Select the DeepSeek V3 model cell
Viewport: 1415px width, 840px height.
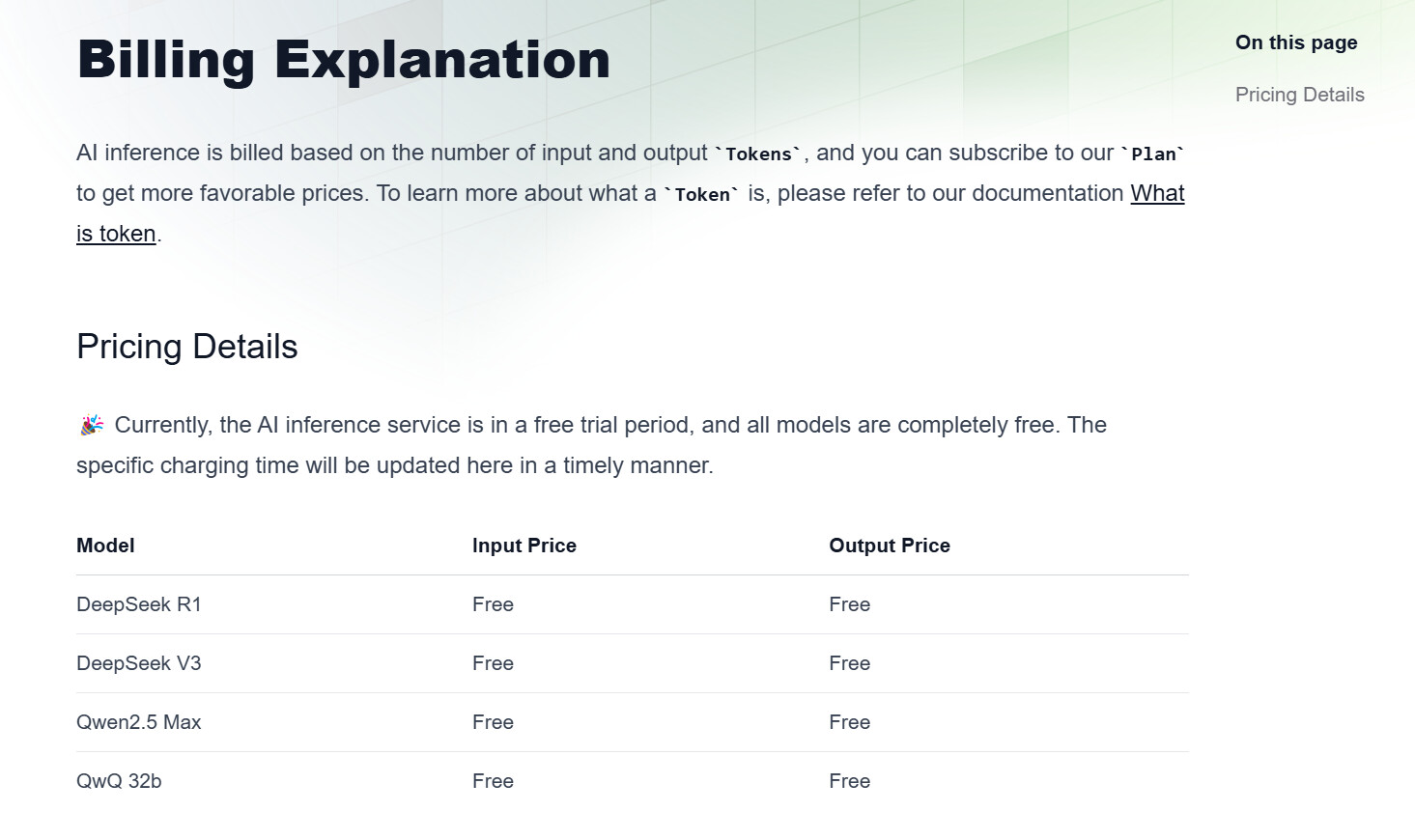click(139, 663)
